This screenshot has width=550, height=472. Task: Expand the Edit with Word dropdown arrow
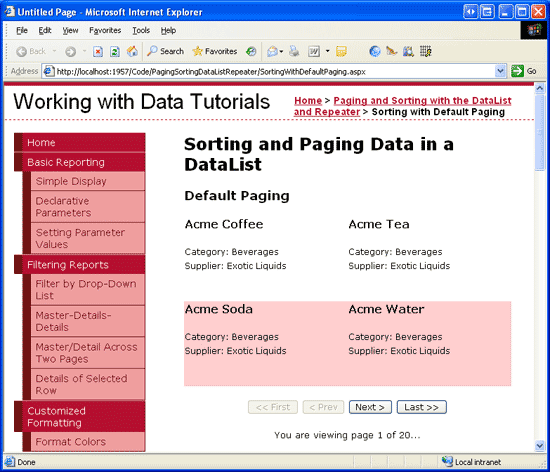[x=328, y=51]
